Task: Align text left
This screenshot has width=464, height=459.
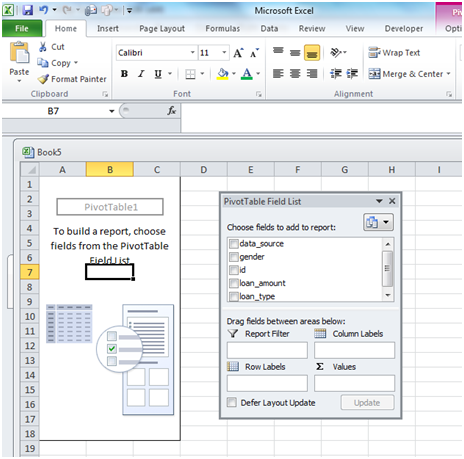Action: [x=278, y=73]
